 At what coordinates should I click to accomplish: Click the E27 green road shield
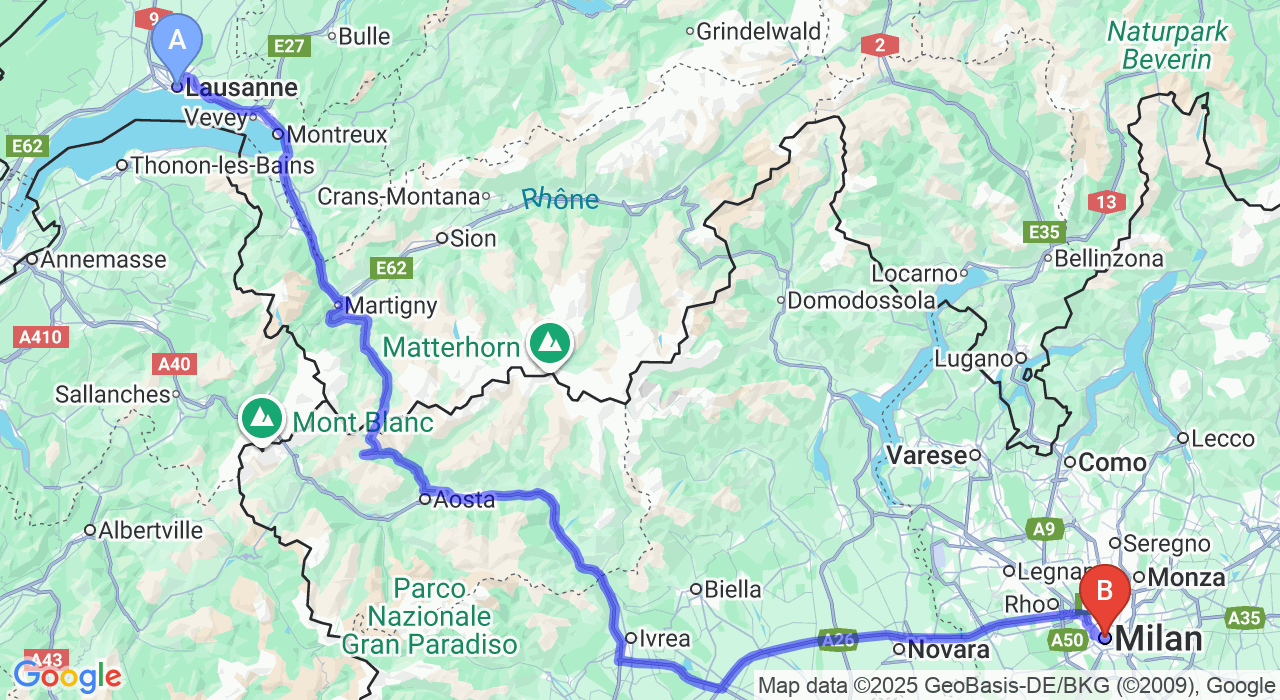coord(288,46)
